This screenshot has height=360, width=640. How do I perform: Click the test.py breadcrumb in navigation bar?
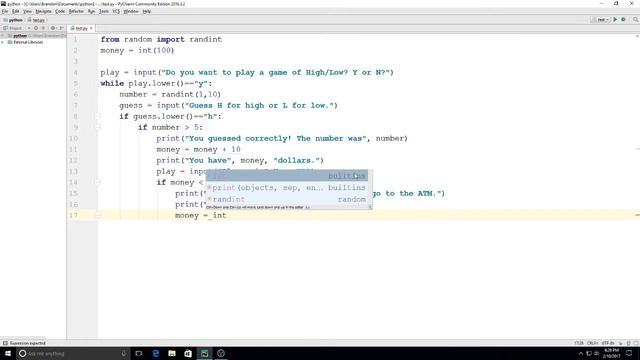coord(36,20)
